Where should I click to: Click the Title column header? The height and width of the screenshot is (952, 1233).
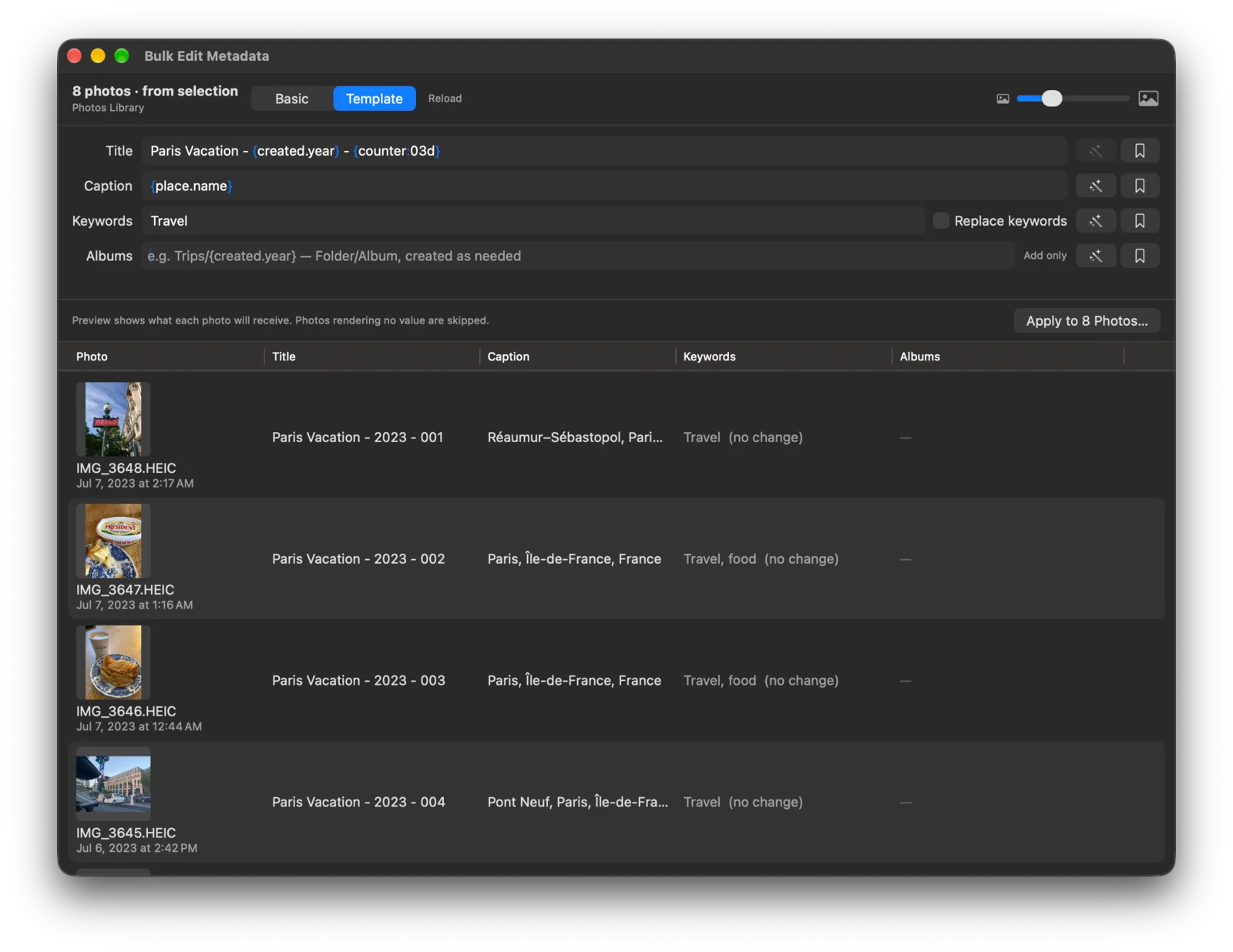coord(284,357)
